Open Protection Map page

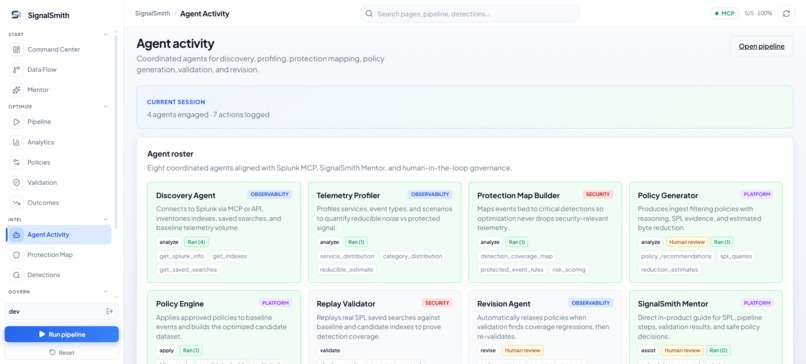(58, 254)
